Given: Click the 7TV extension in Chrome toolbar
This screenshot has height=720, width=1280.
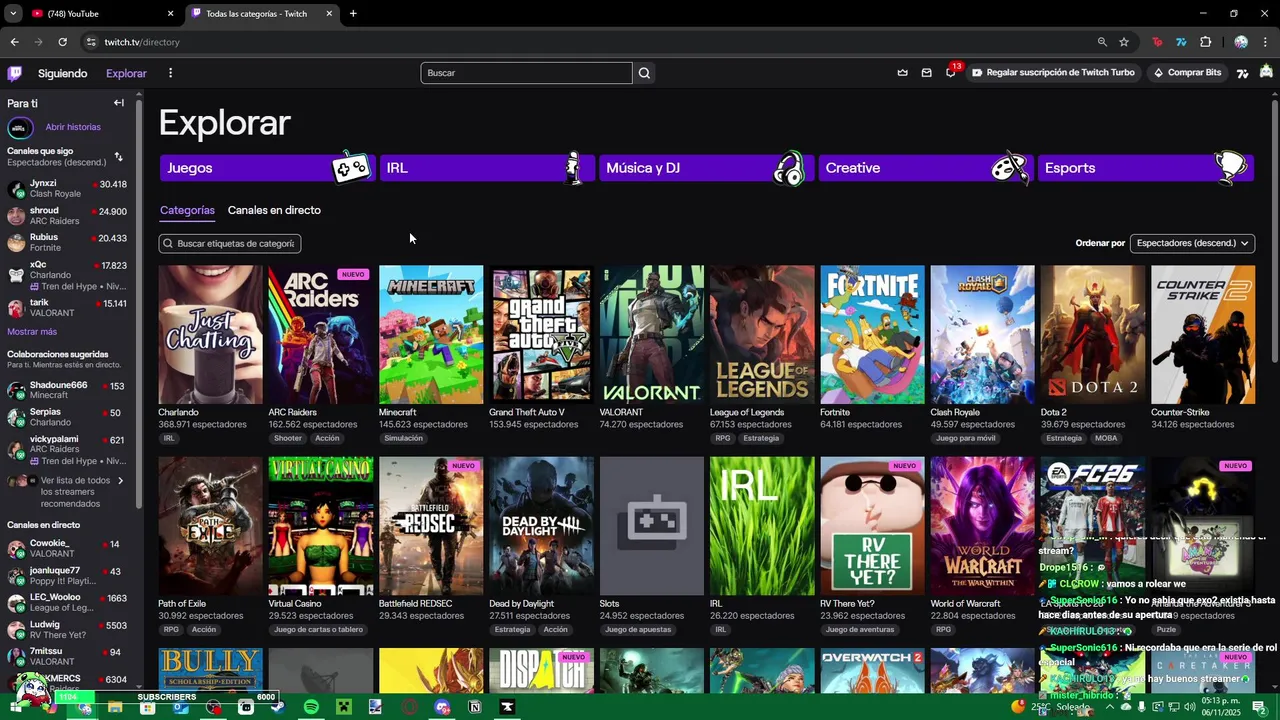Looking at the screenshot, I should [x=1181, y=42].
